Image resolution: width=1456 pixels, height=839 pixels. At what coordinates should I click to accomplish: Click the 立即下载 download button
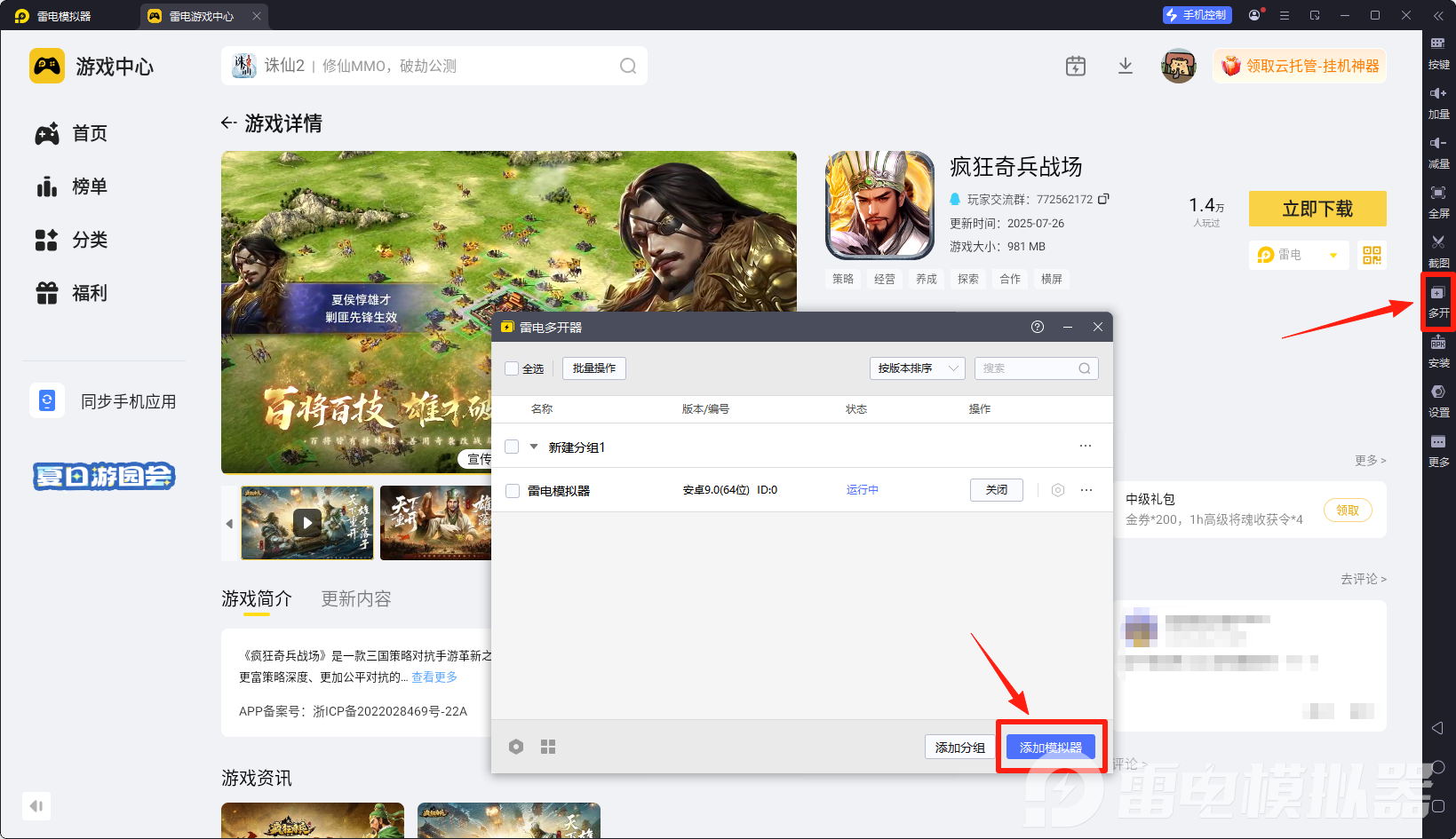tap(1317, 209)
